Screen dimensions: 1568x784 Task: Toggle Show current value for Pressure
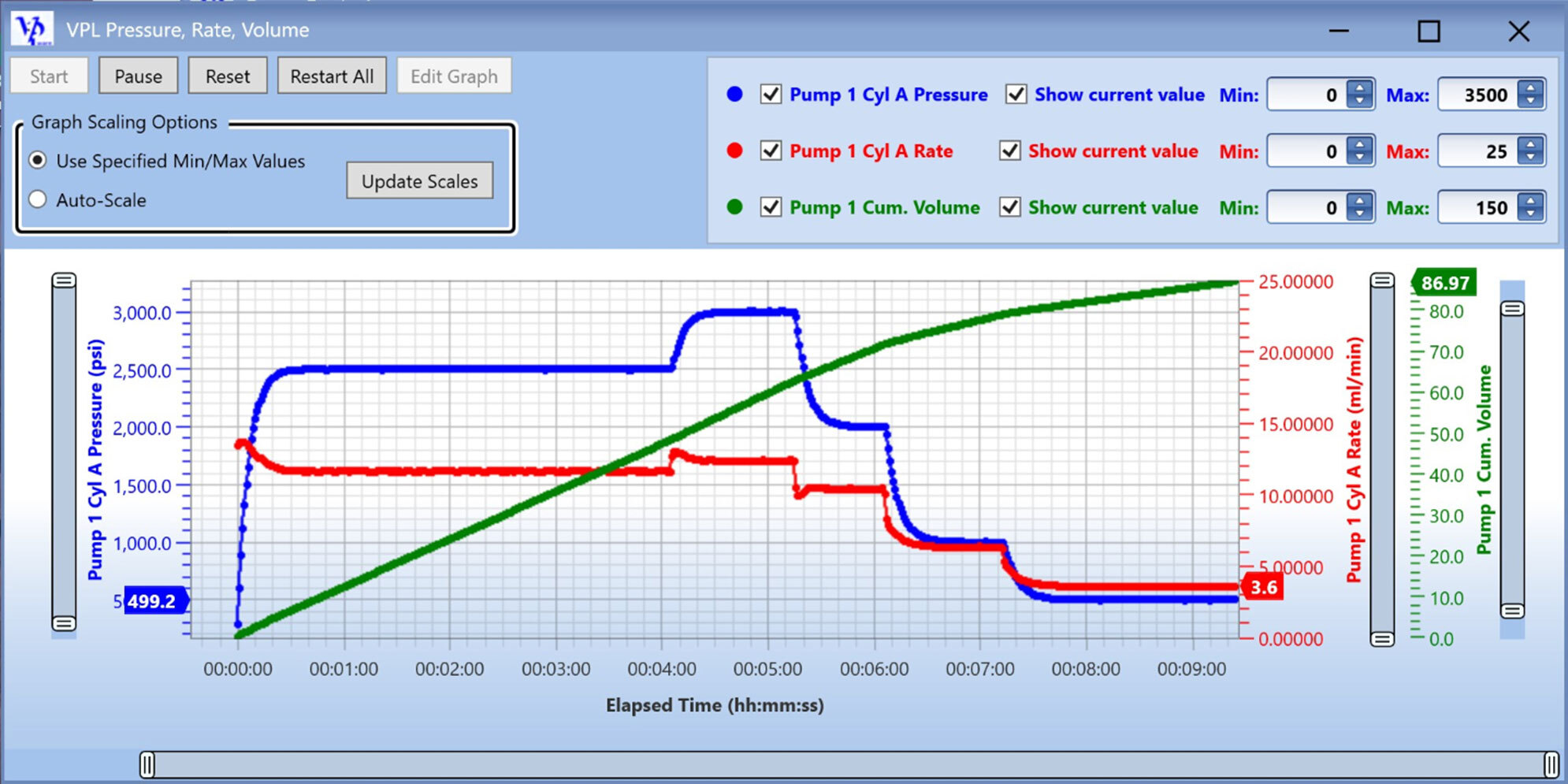(1016, 95)
